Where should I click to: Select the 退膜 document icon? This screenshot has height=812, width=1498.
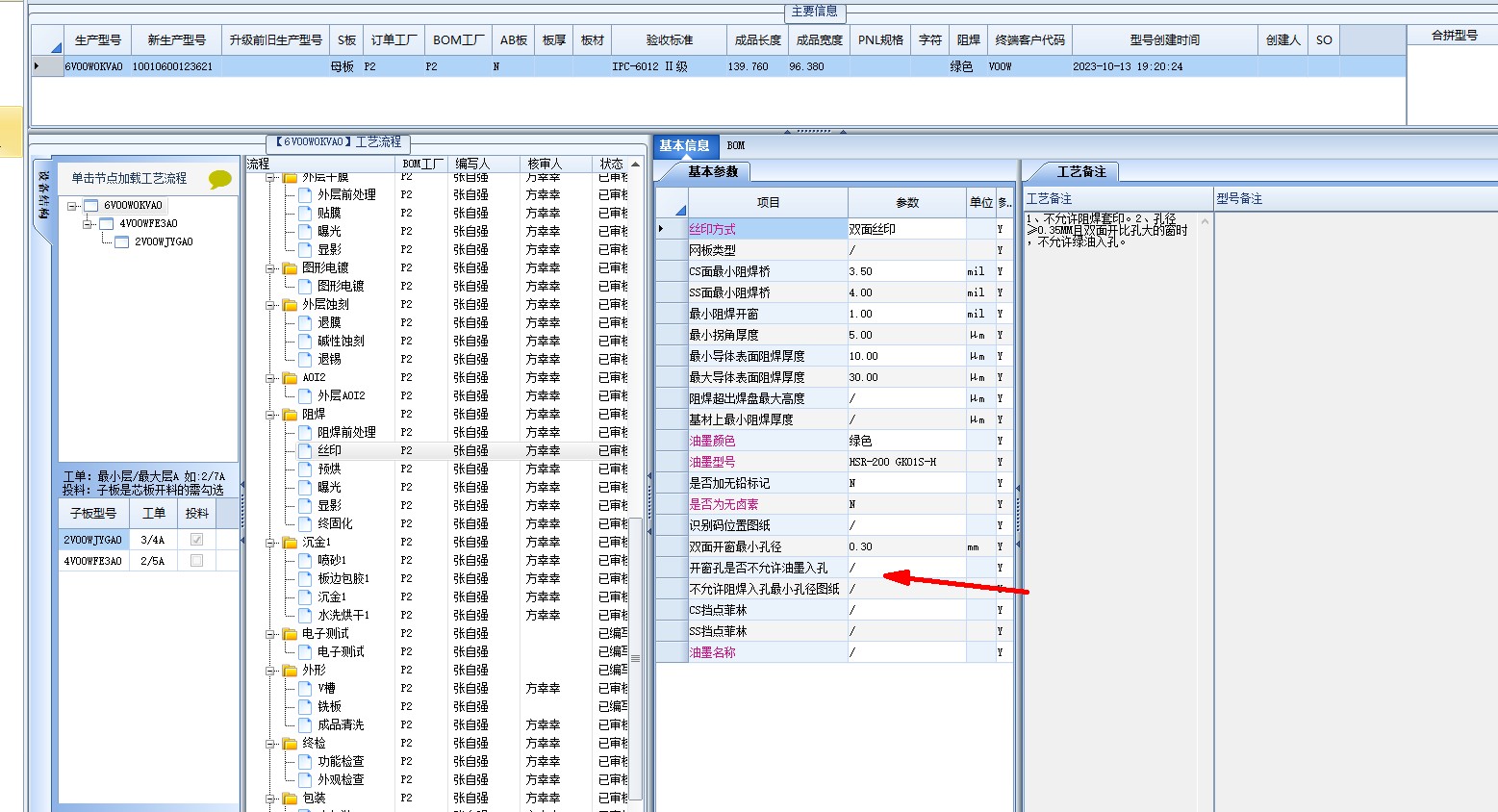tap(305, 322)
